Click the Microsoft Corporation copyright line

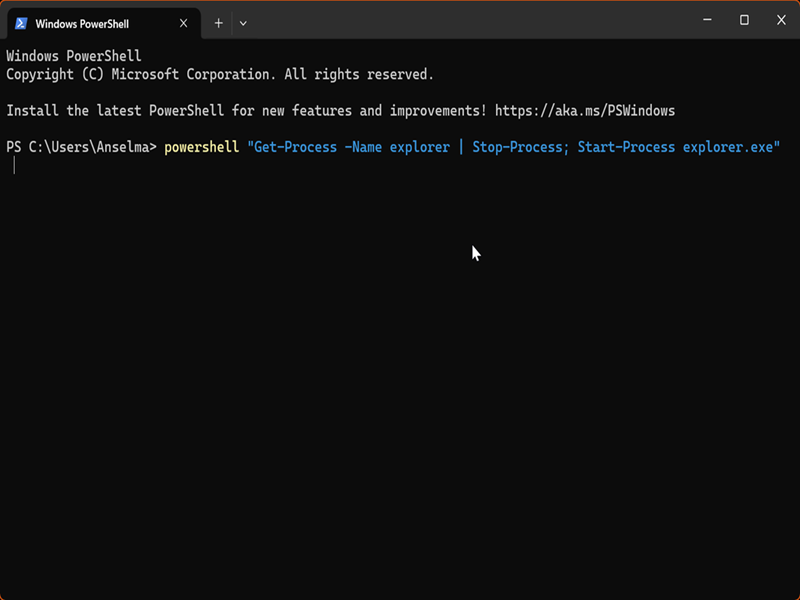point(220,74)
